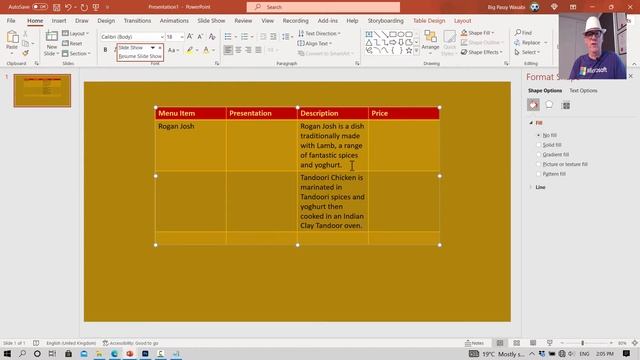Screen dimensions: 640x360
Task: Apply text highlight color
Action: pyautogui.click(x=189, y=50)
